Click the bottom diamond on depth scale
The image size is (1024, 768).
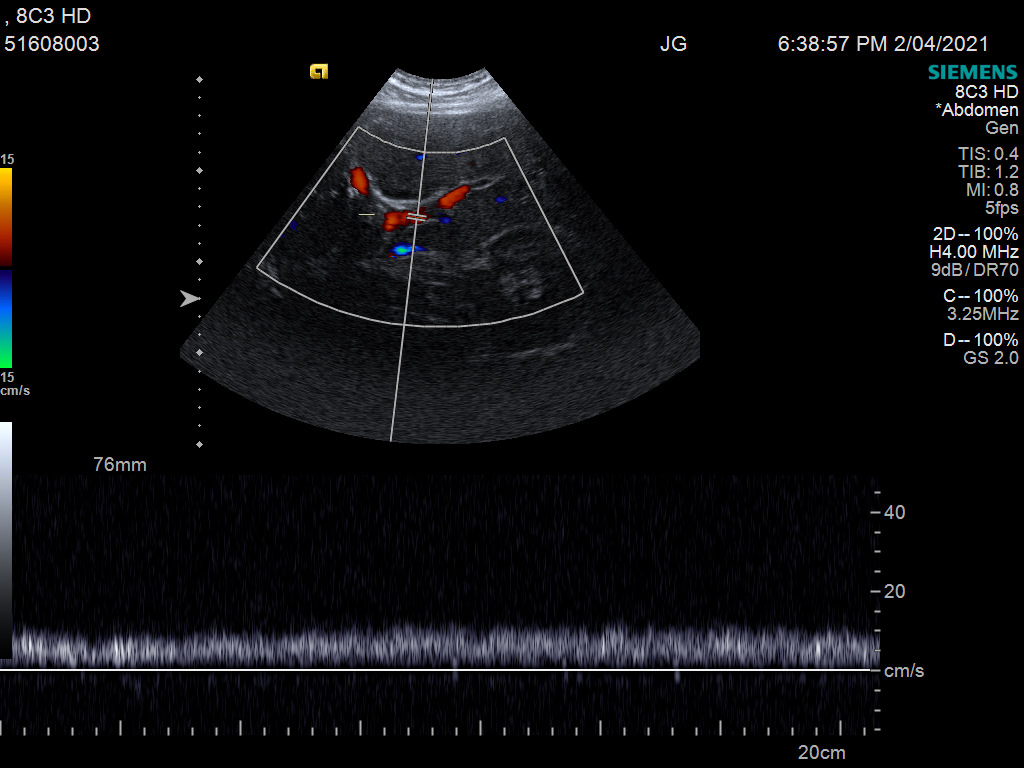(199, 443)
